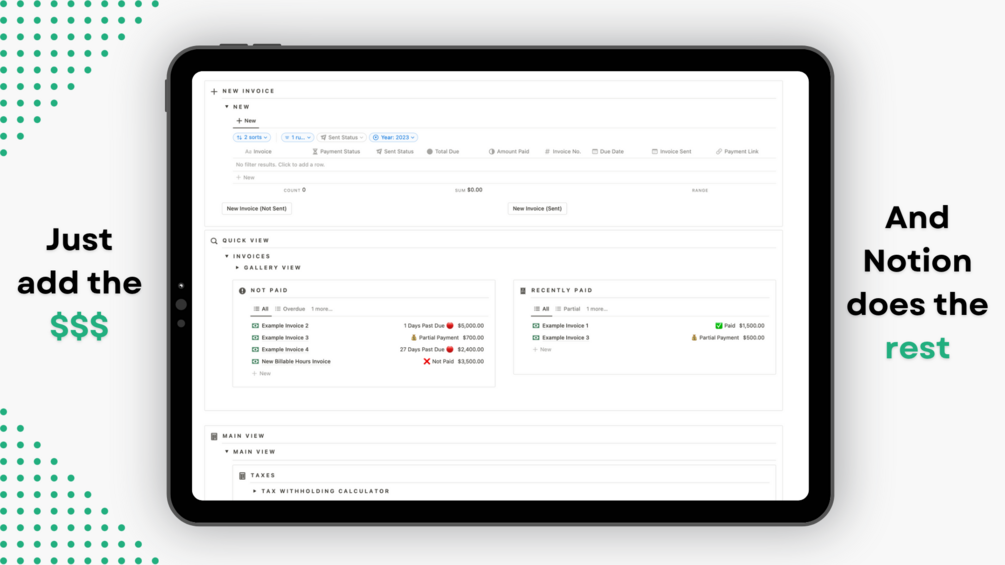Click the SUM $0.00 calculation cell
Image resolution: width=1005 pixels, height=565 pixels.
coord(469,190)
